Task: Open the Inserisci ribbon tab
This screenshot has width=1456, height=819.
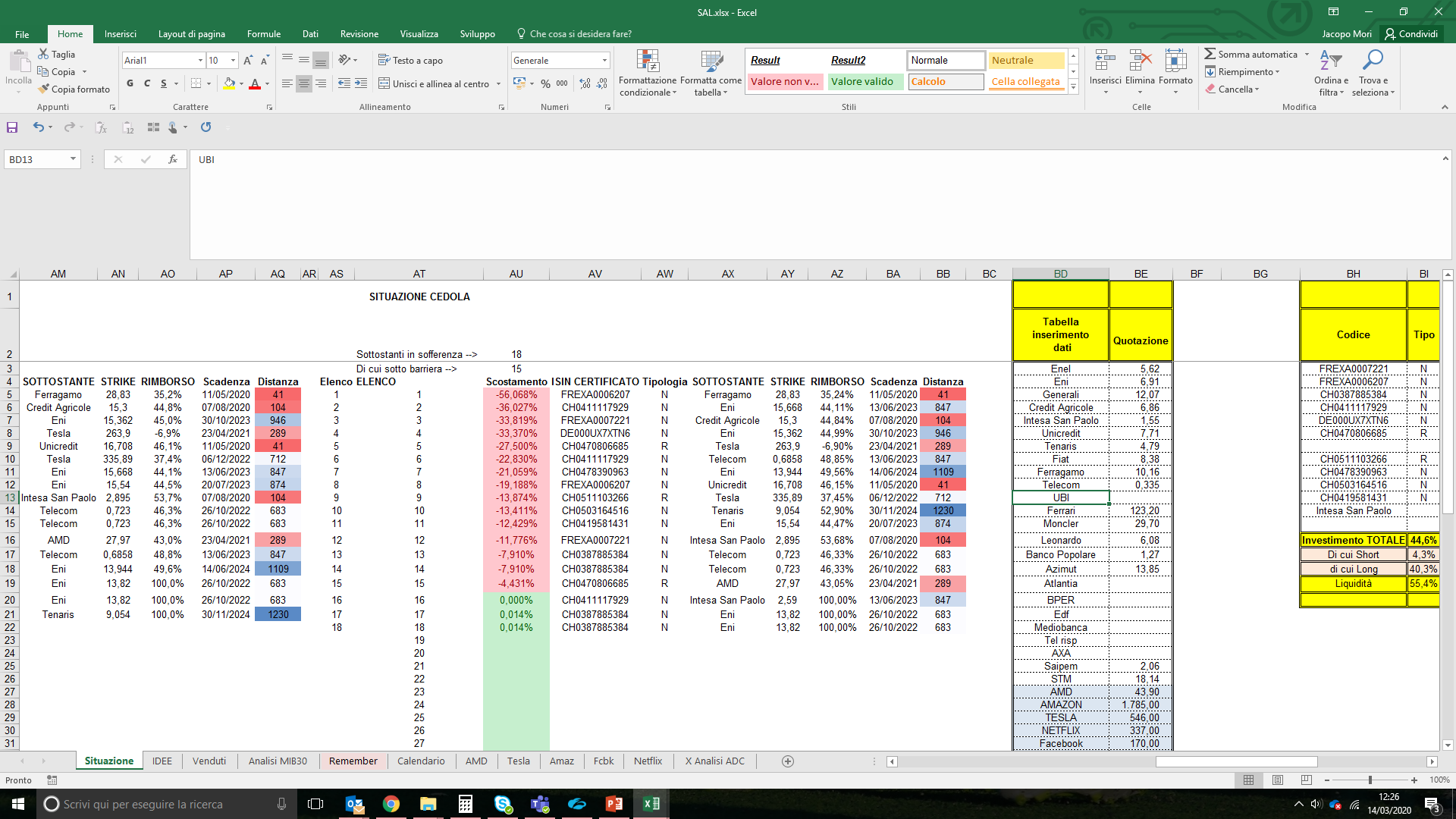Action: point(121,34)
